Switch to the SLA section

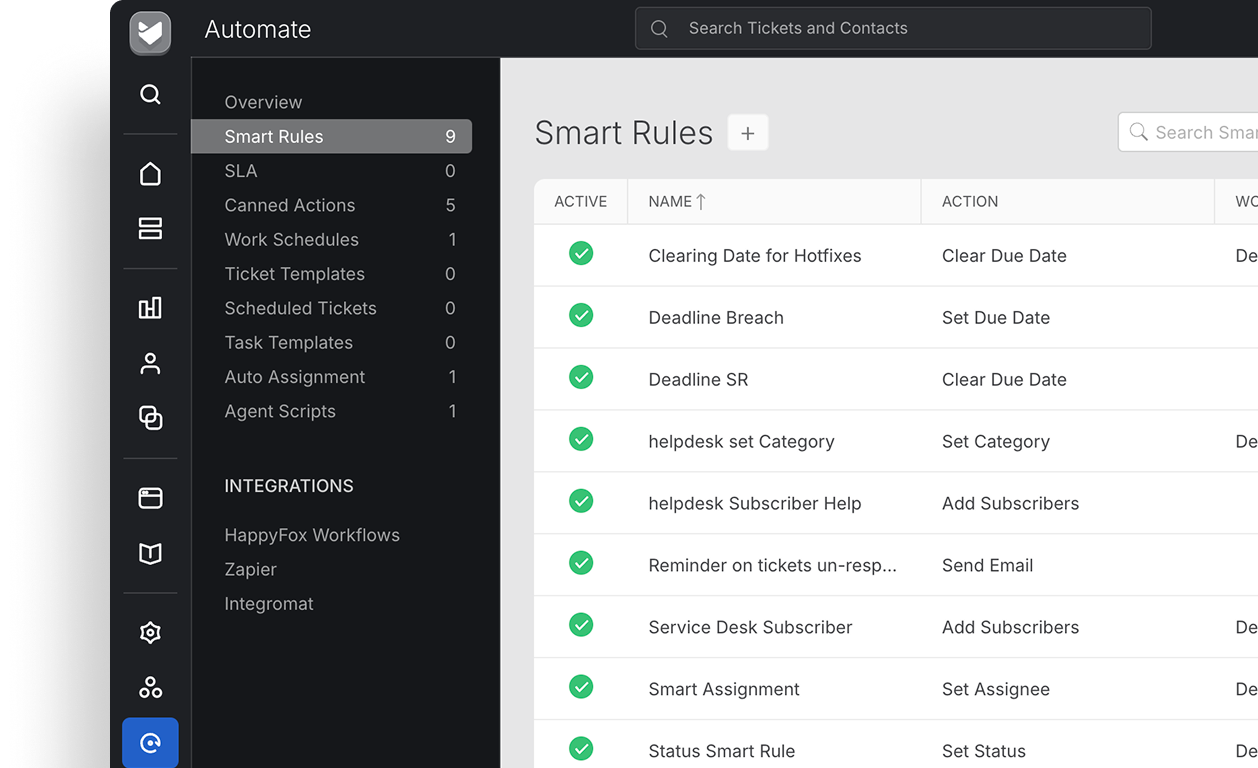(241, 171)
